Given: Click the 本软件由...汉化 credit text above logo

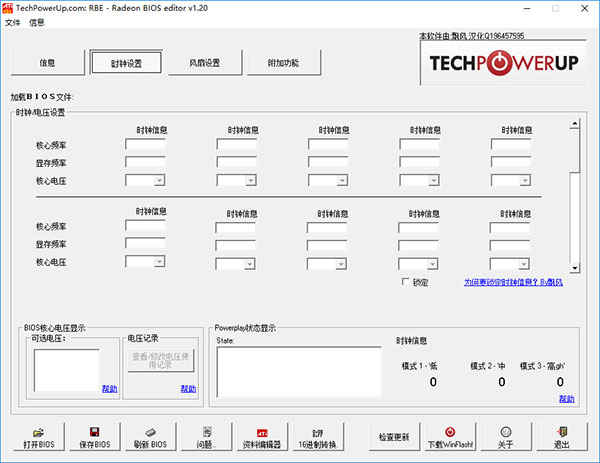Looking at the screenshot, I should pyautogui.click(x=472, y=36).
